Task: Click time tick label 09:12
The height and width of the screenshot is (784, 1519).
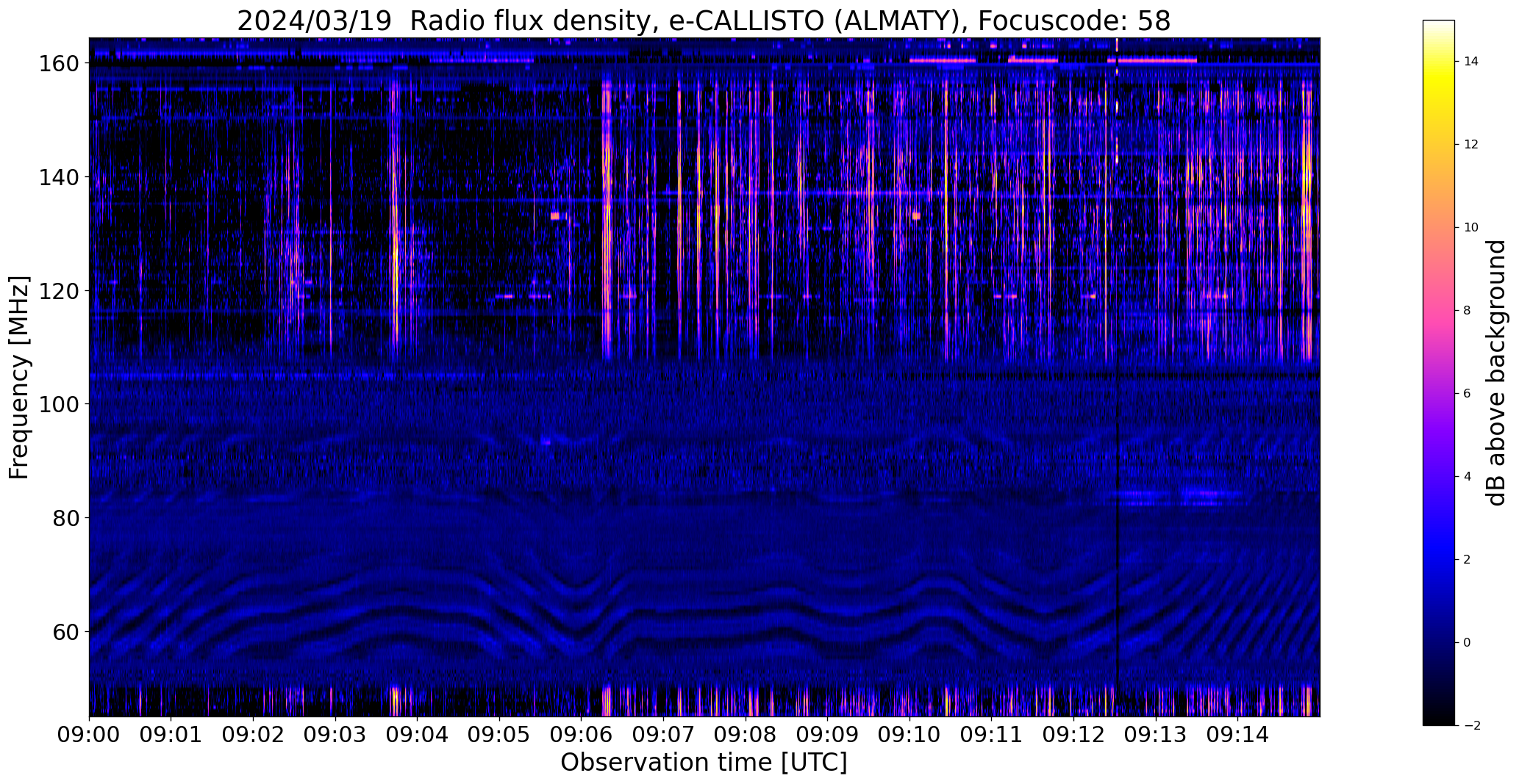Action: (1073, 735)
